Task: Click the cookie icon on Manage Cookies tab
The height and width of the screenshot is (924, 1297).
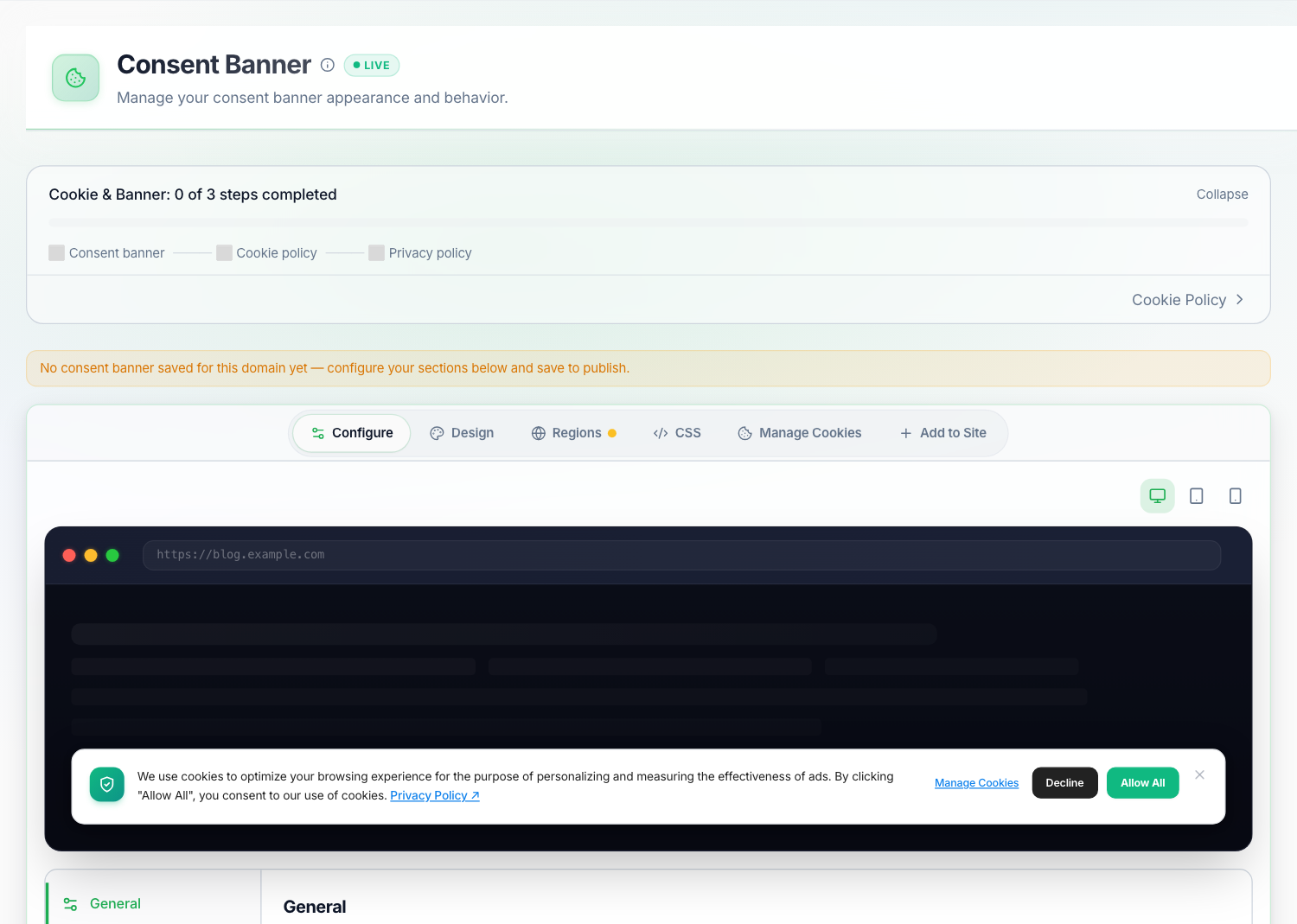Action: [x=745, y=433]
